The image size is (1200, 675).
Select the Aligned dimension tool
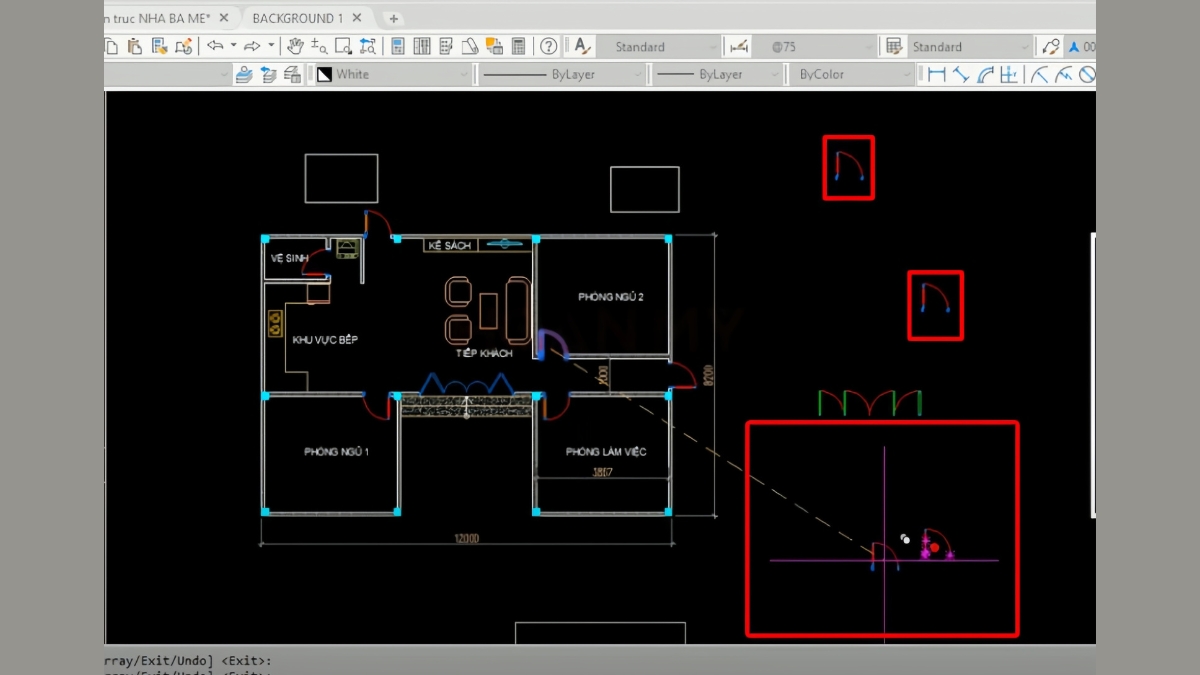(961, 74)
